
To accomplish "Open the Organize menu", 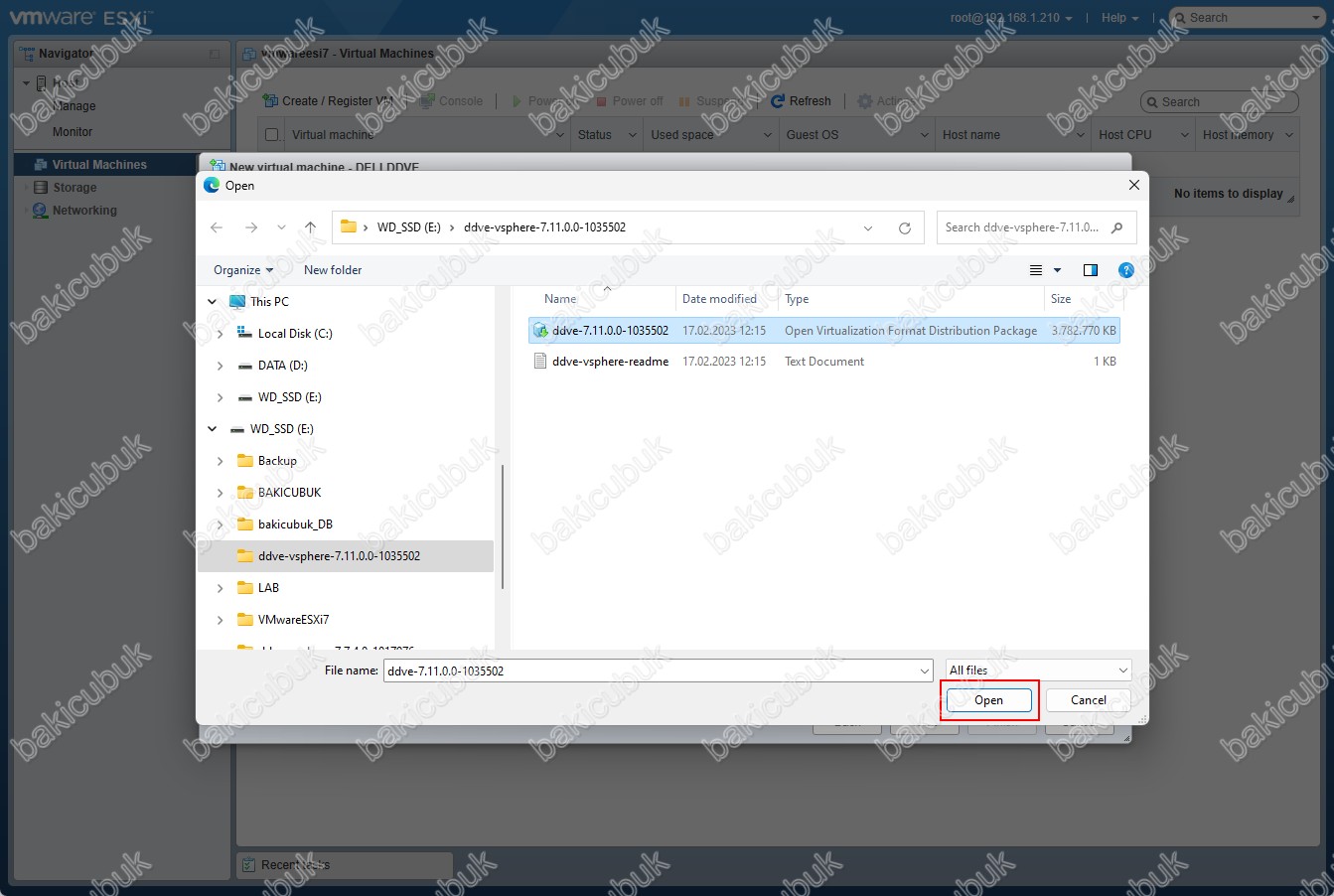I will point(243,270).
